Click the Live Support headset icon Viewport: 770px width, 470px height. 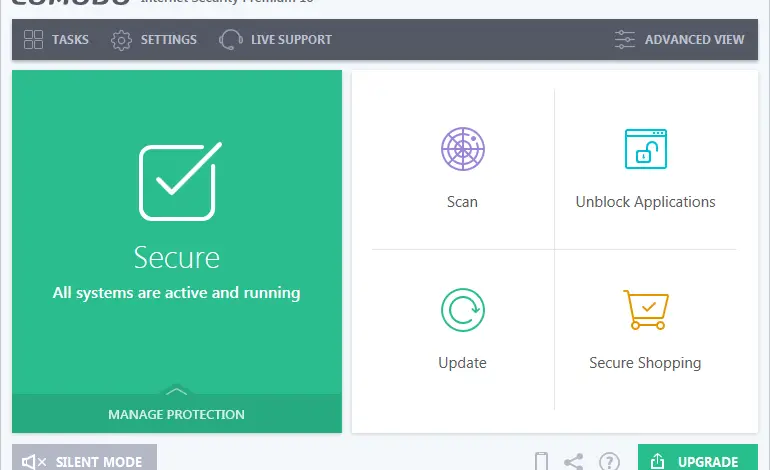pos(230,40)
